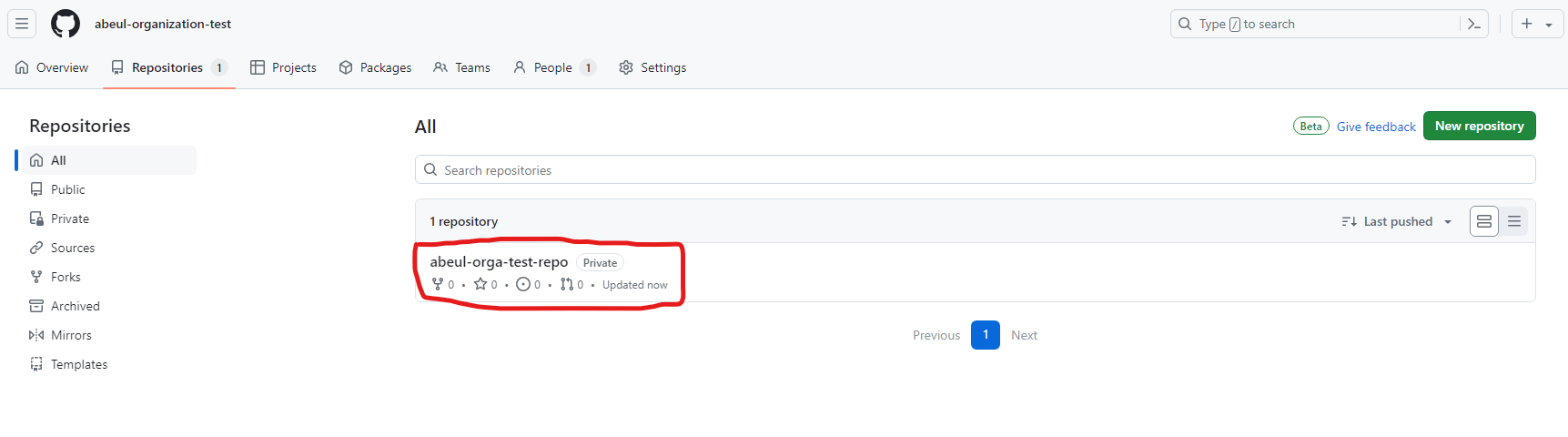Click the Private badge on repo
The image size is (1568, 437).
click(x=600, y=263)
